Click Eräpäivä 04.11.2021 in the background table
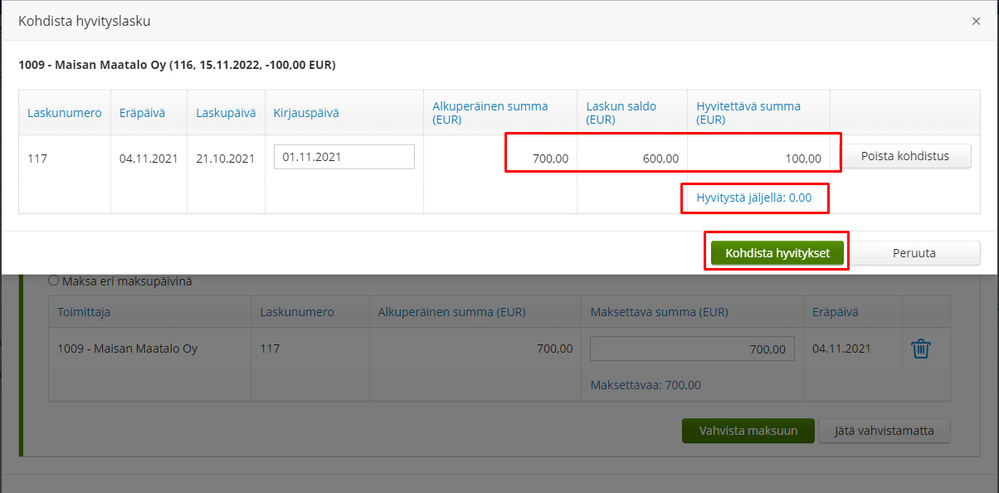Image resolution: width=999 pixels, height=493 pixels. (x=842, y=349)
